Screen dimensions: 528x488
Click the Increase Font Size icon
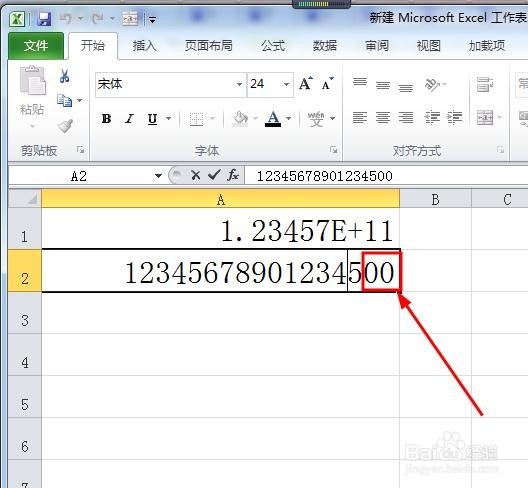tap(306, 84)
